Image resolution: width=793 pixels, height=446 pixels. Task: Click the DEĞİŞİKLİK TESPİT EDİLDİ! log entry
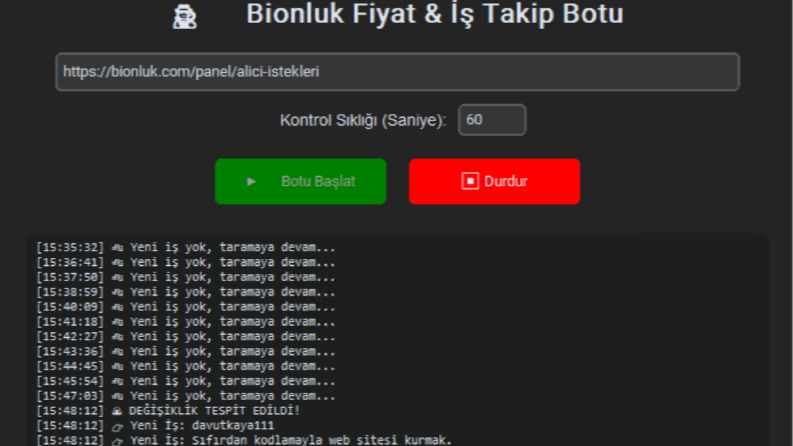[168, 411]
